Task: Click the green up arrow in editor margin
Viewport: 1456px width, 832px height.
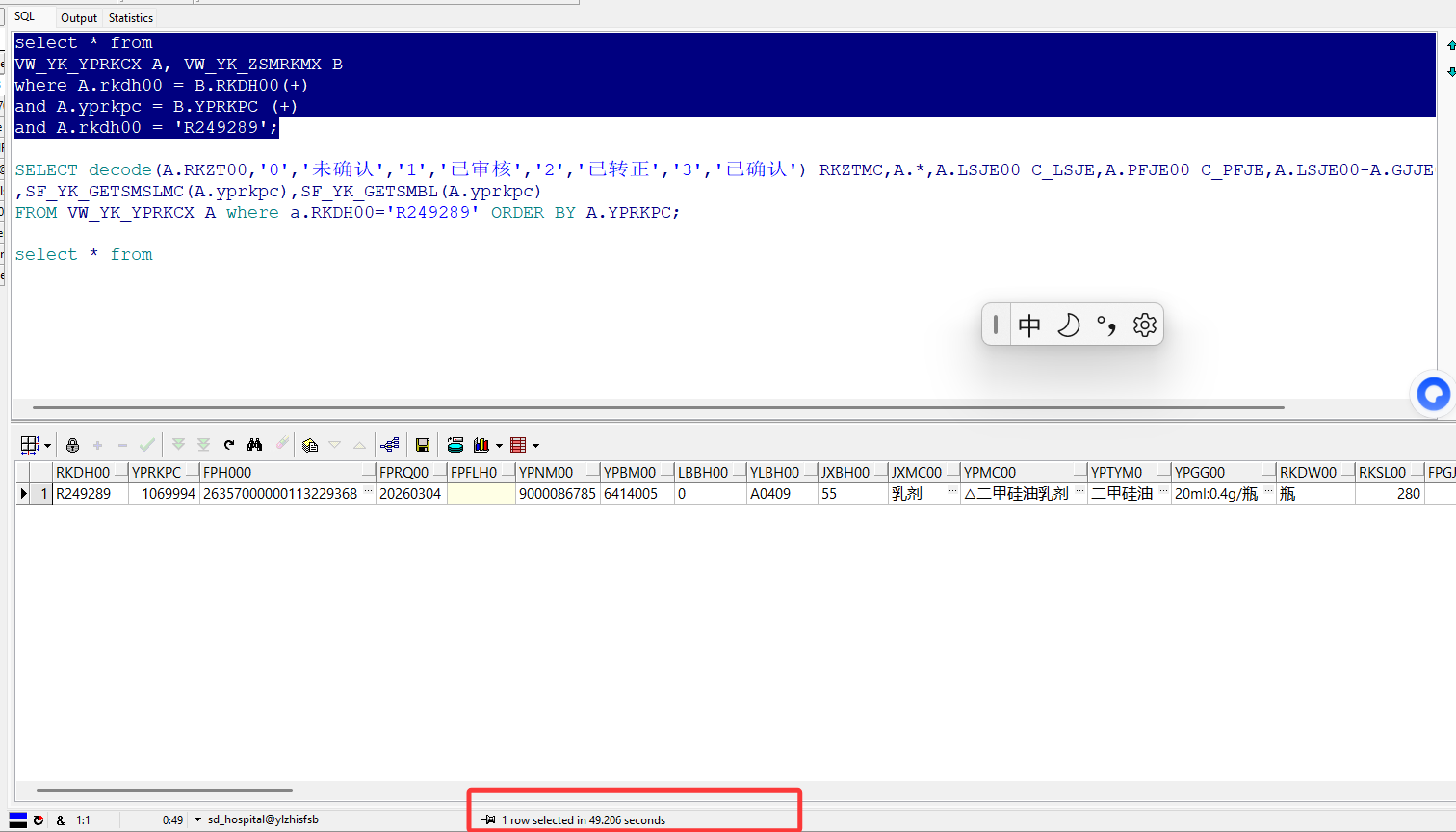Action: [1451, 45]
